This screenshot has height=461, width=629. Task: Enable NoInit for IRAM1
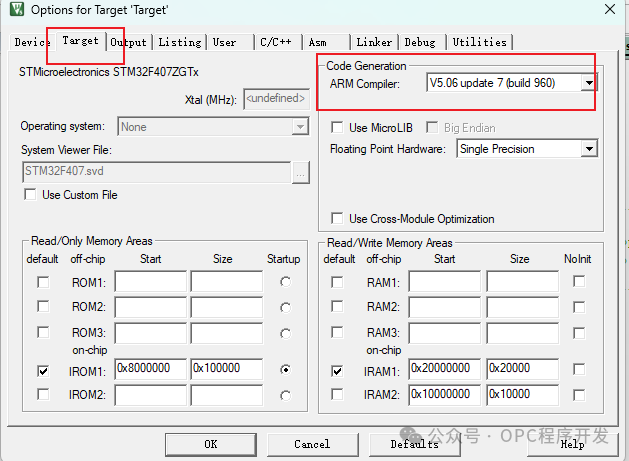579,369
